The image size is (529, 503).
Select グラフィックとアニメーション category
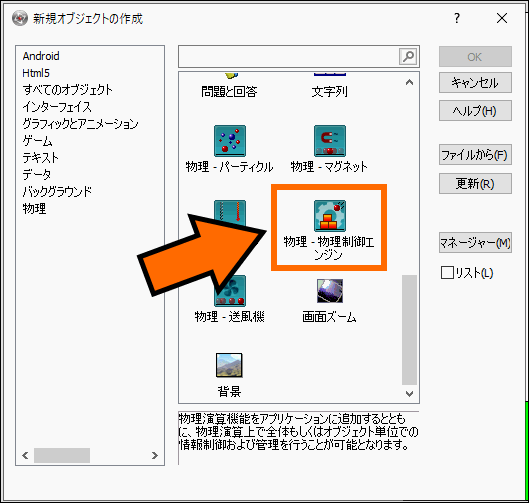coord(80,124)
